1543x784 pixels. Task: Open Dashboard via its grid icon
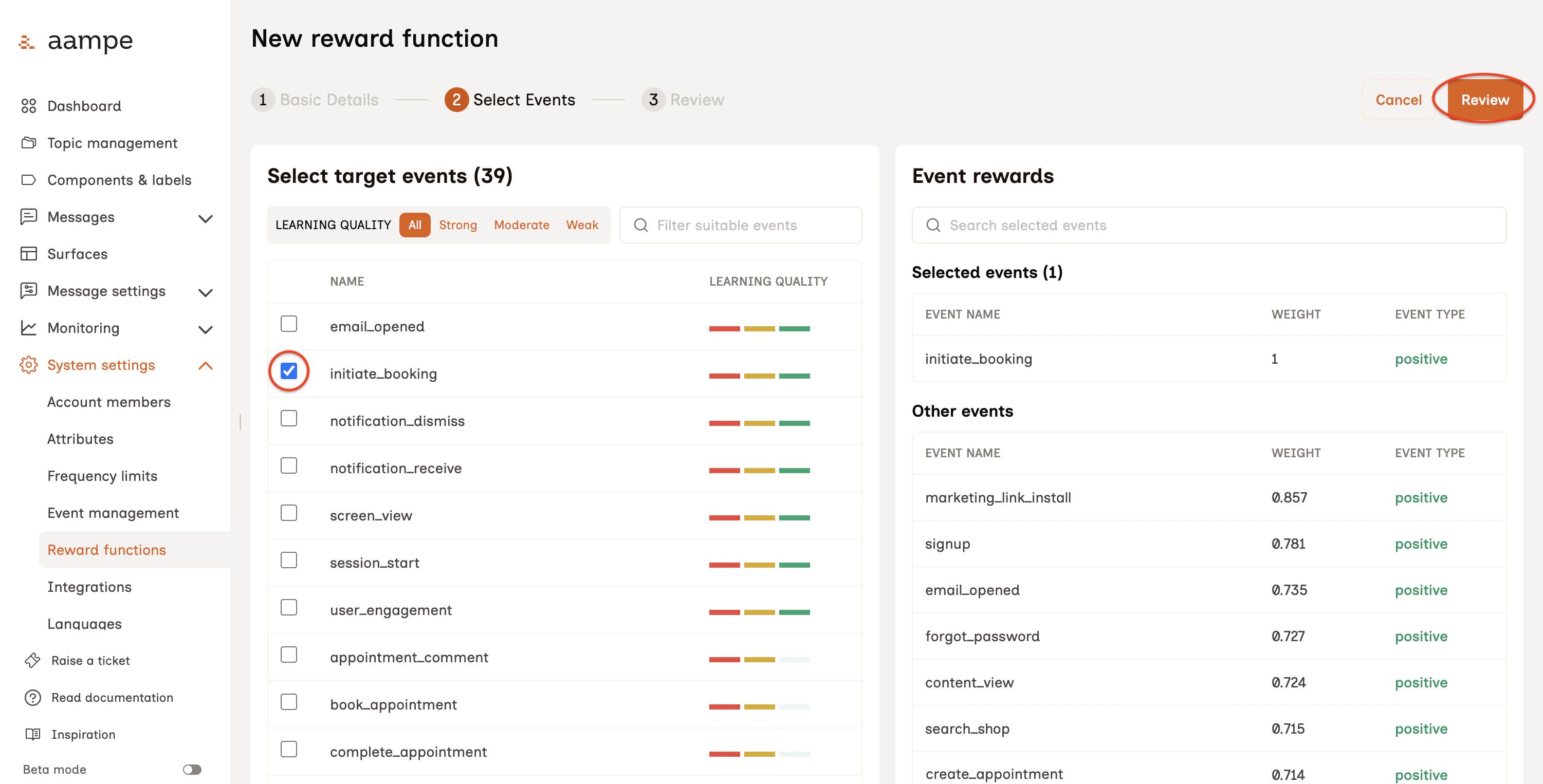[x=29, y=106]
